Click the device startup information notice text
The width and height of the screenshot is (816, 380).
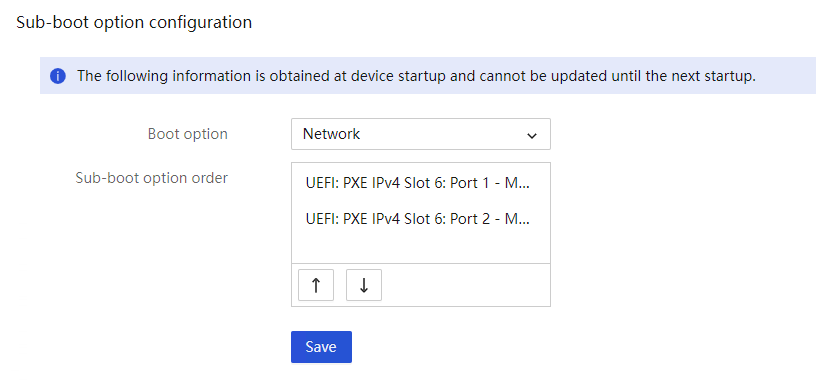(x=416, y=77)
